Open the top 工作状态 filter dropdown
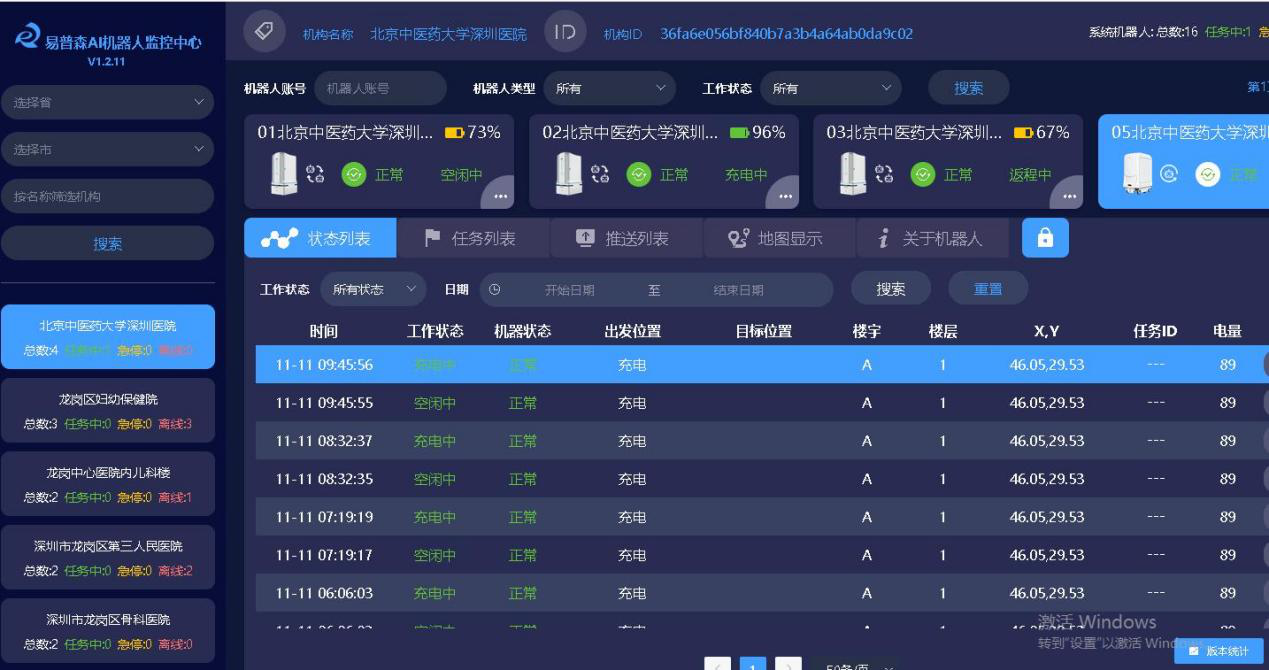1269x670 pixels. click(830, 88)
